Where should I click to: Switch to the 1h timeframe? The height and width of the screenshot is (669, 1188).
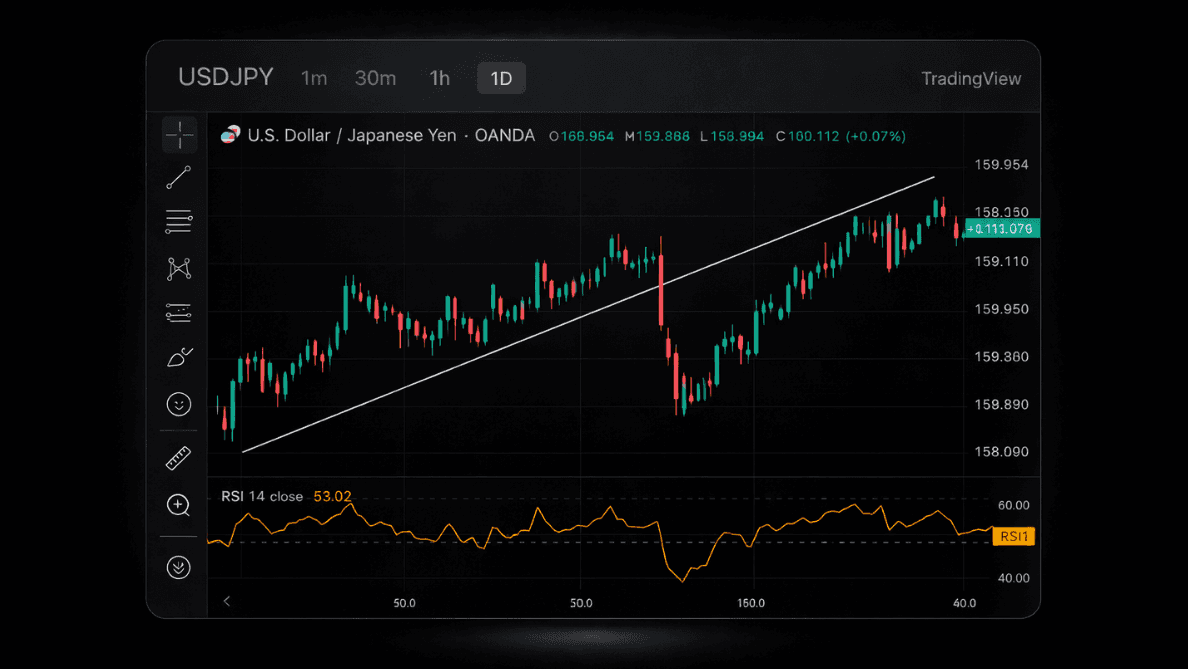439,78
